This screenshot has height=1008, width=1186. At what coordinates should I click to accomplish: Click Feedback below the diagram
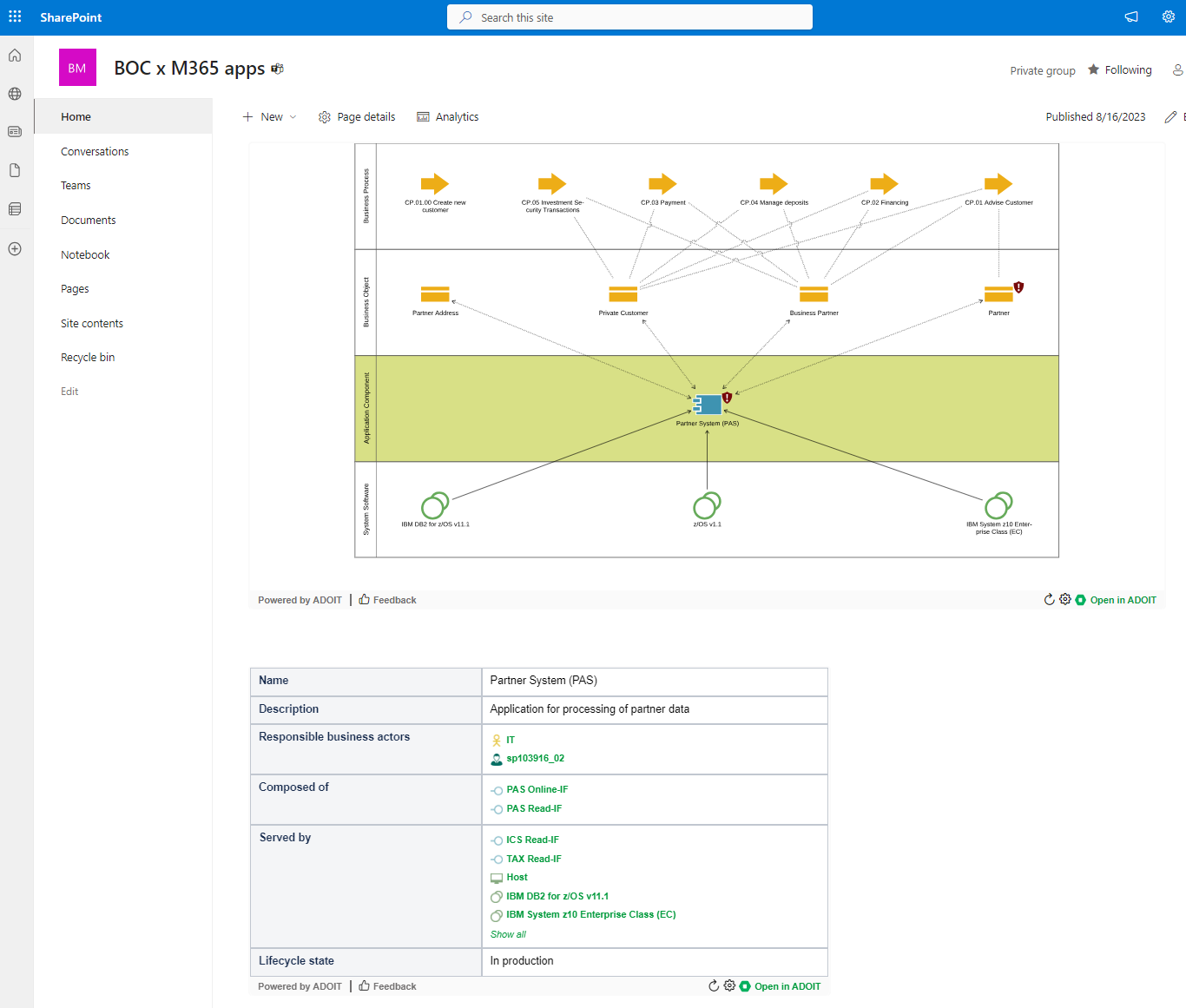click(387, 600)
